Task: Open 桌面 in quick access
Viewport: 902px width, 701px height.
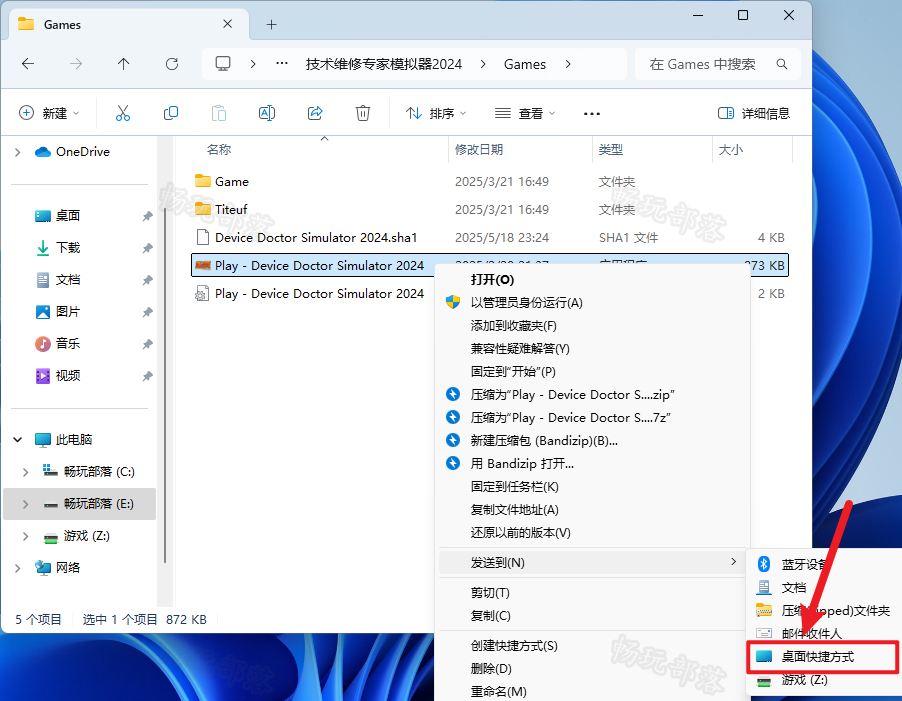Action: coord(58,216)
